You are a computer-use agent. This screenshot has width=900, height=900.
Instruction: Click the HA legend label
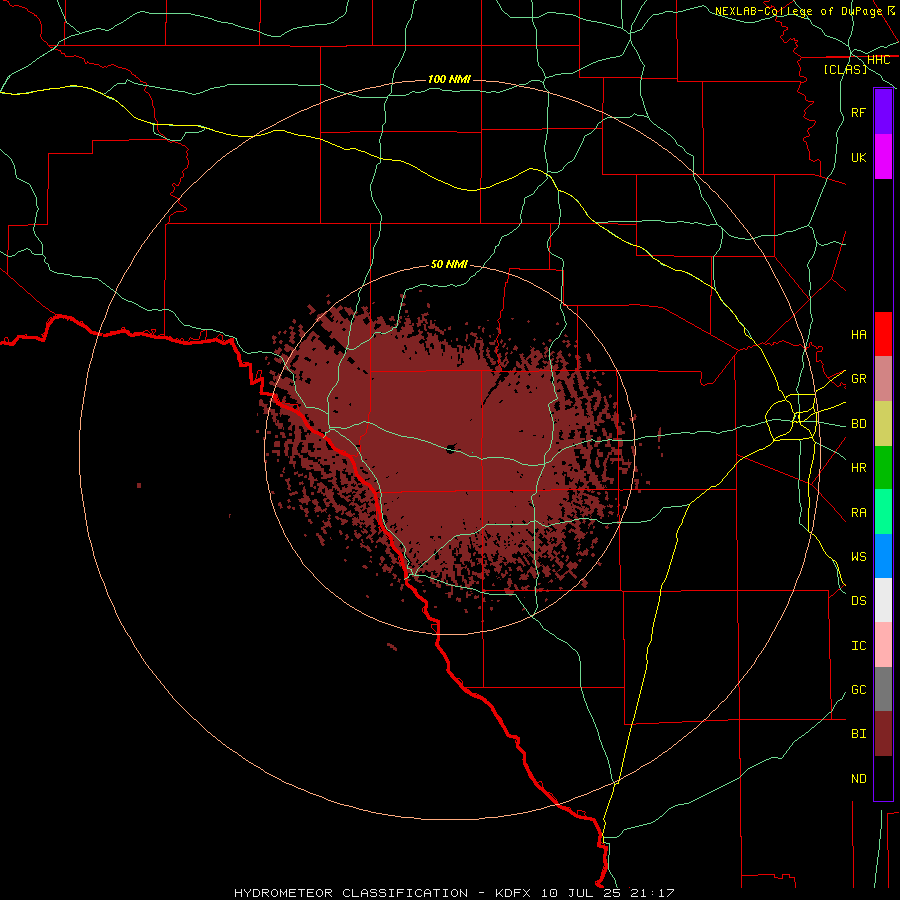859,335
